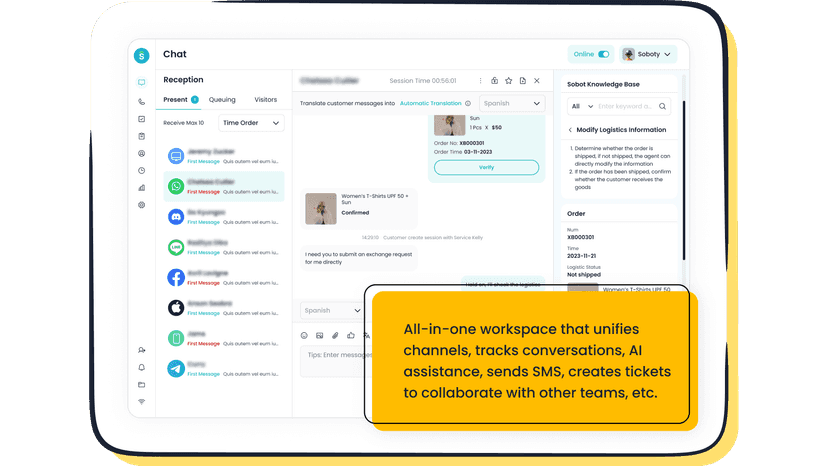The width and height of the screenshot is (828, 466).
Task: Click the wifi signal icon in sidebar
Action: coord(142,402)
